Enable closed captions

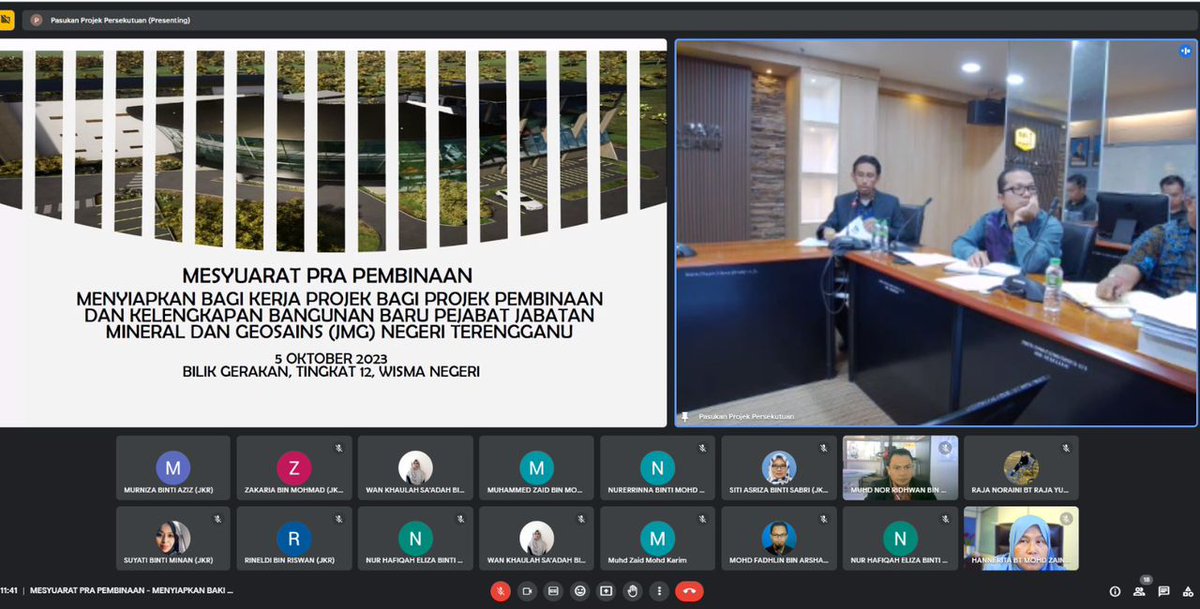click(553, 591)
